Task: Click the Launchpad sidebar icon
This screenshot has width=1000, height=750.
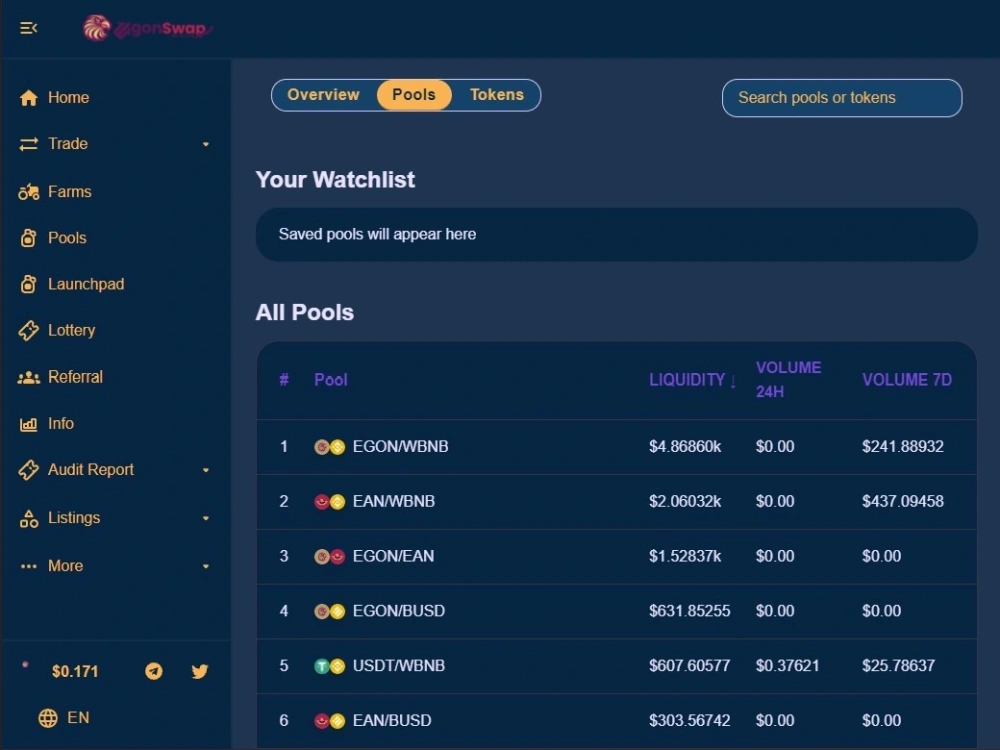Action: coord(29,284)
